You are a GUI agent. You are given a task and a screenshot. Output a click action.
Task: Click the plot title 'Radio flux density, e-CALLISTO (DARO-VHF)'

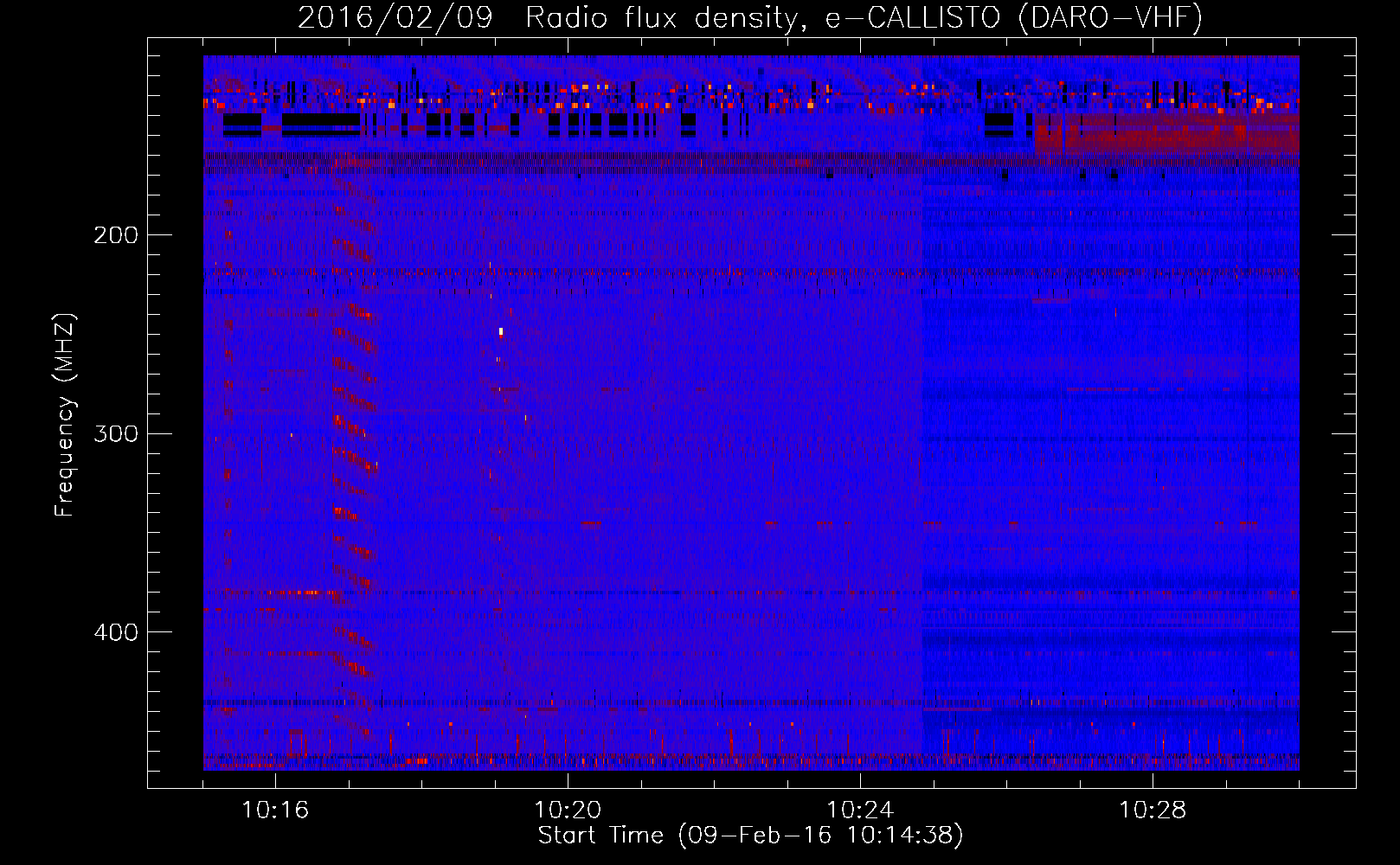864,18
